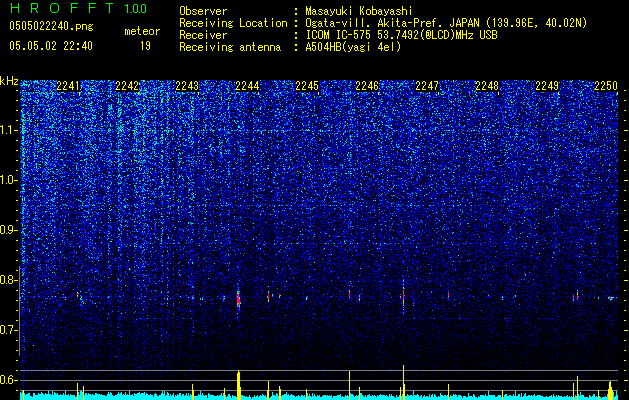Click time marker 2241
The width and height of the screenshot is (629, 400).
pos(68,86)
